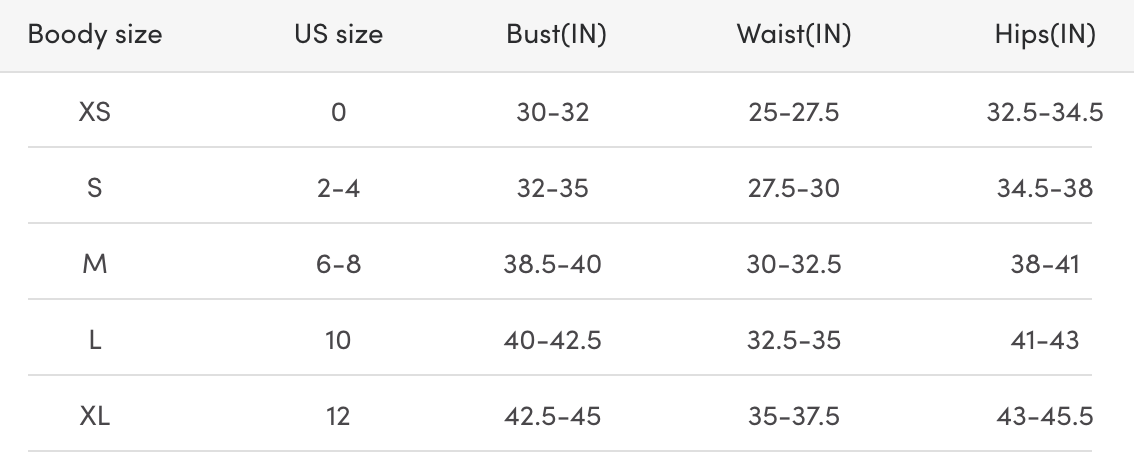Click the Hips(IN) column header

[1044, 35]
